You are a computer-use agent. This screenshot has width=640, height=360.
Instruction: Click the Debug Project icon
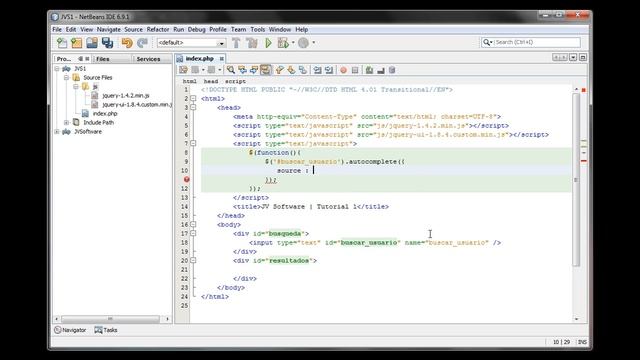point(283,42)
